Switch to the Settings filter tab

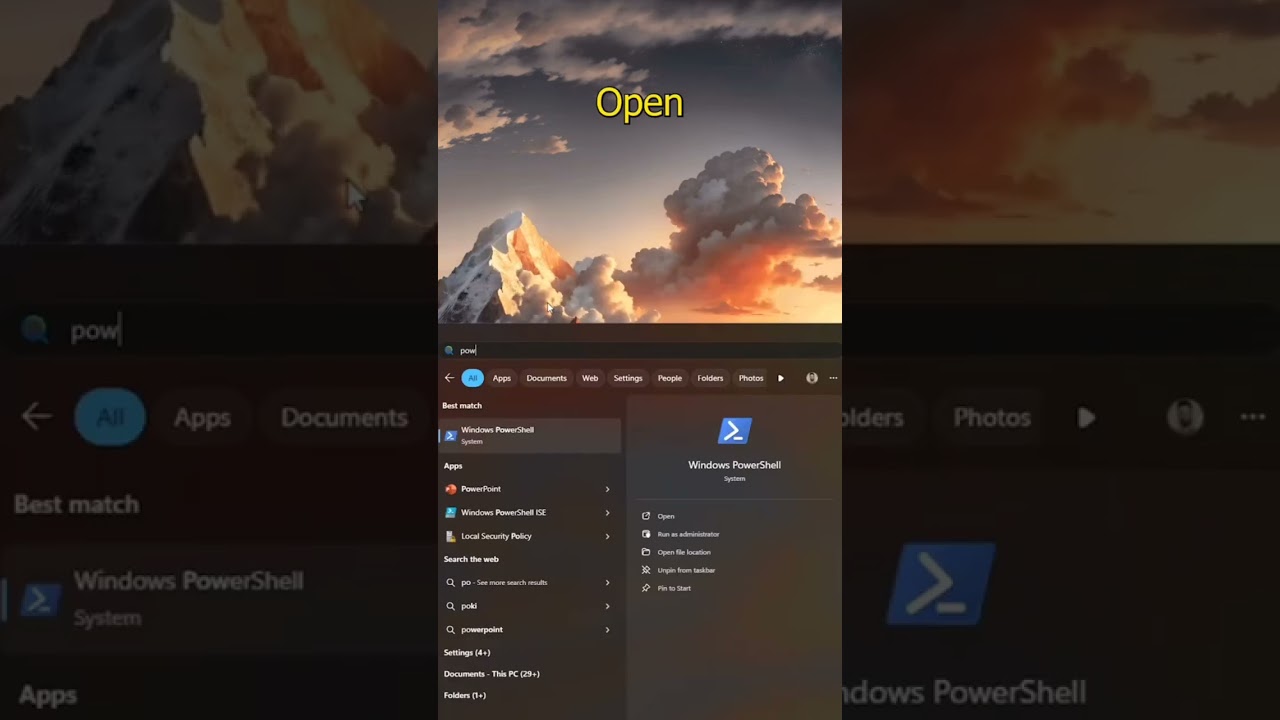click(x=628, y=378)
